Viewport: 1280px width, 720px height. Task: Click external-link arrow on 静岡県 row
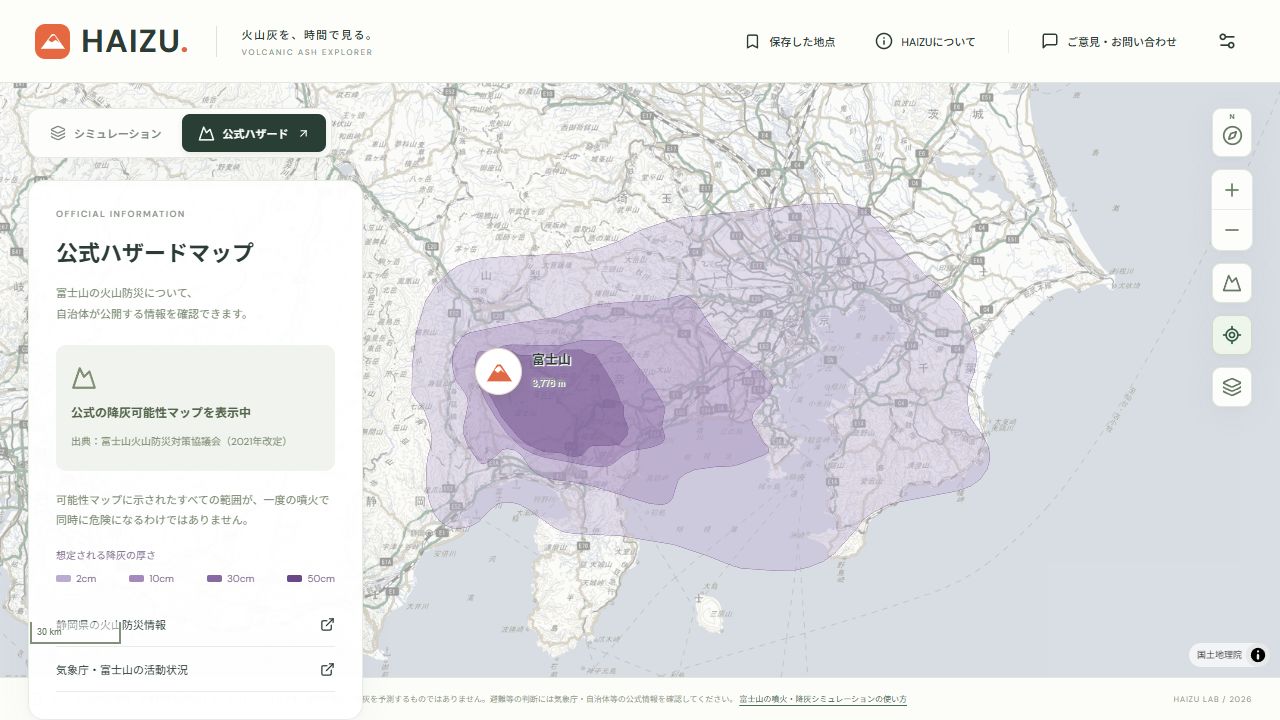click(x=327, y=625)
